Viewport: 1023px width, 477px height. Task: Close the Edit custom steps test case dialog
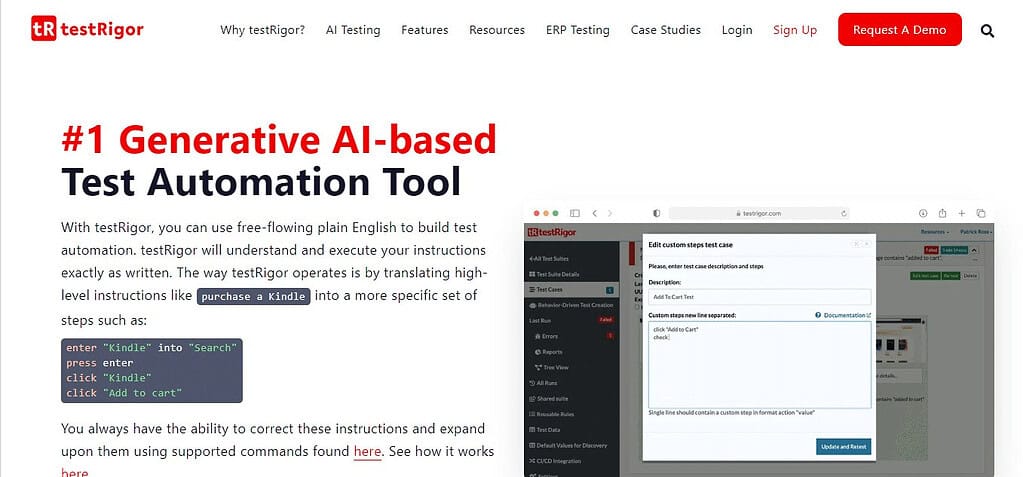click(x=866, y=243)
